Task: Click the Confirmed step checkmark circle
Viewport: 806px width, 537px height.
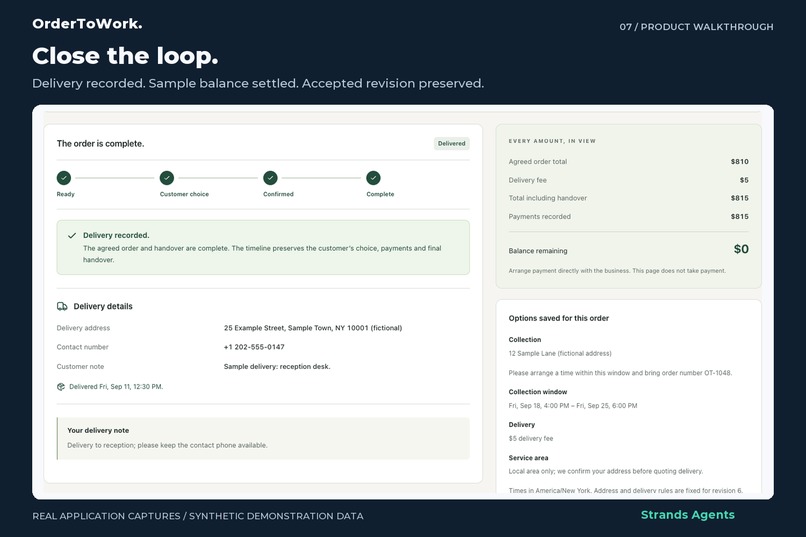Action: coord(270,178)
